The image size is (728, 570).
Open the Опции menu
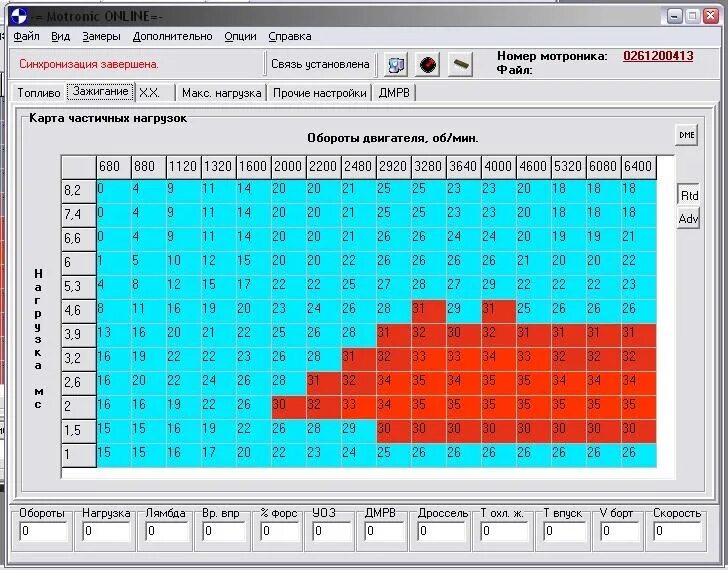point(240,36)
